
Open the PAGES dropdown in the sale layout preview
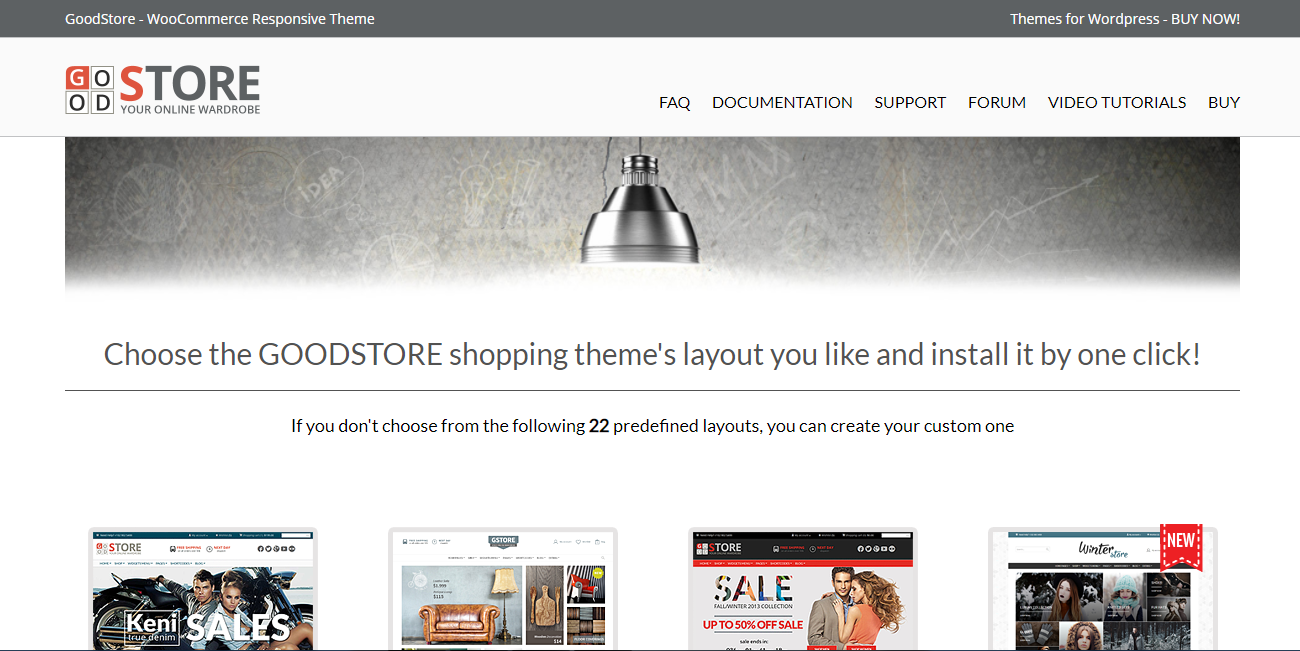coord(760,563)
